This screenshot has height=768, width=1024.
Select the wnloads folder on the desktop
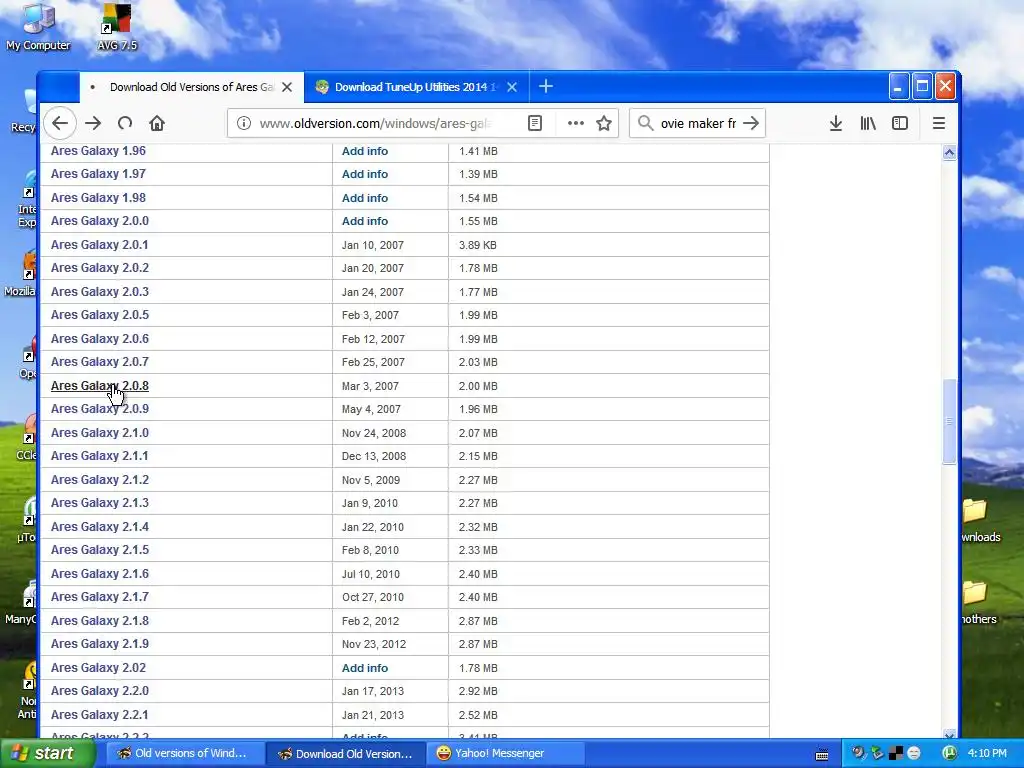click(x=979, y=520)
